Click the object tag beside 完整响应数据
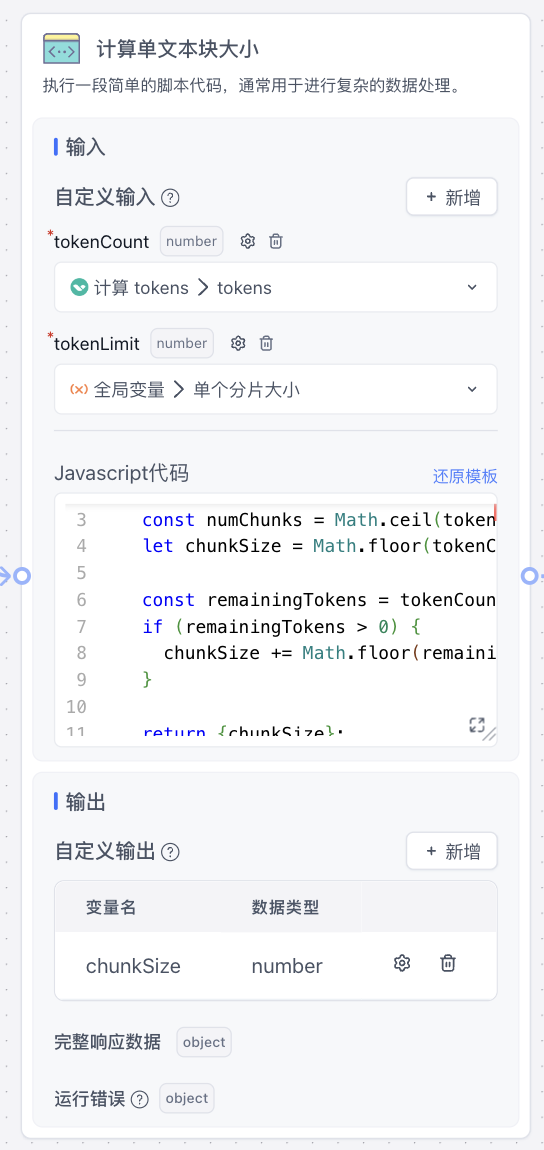 tap(204, 1042)
